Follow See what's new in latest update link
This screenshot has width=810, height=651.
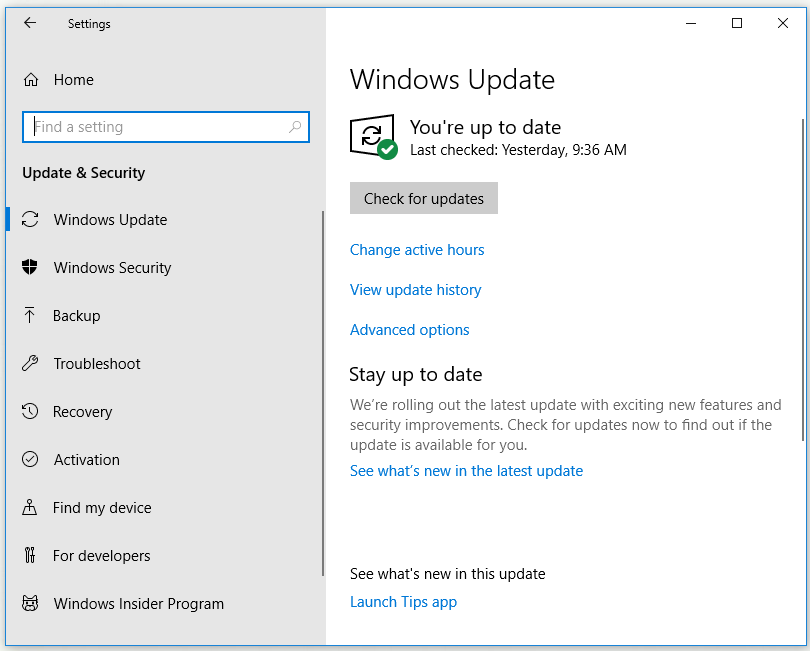point(466,471)
